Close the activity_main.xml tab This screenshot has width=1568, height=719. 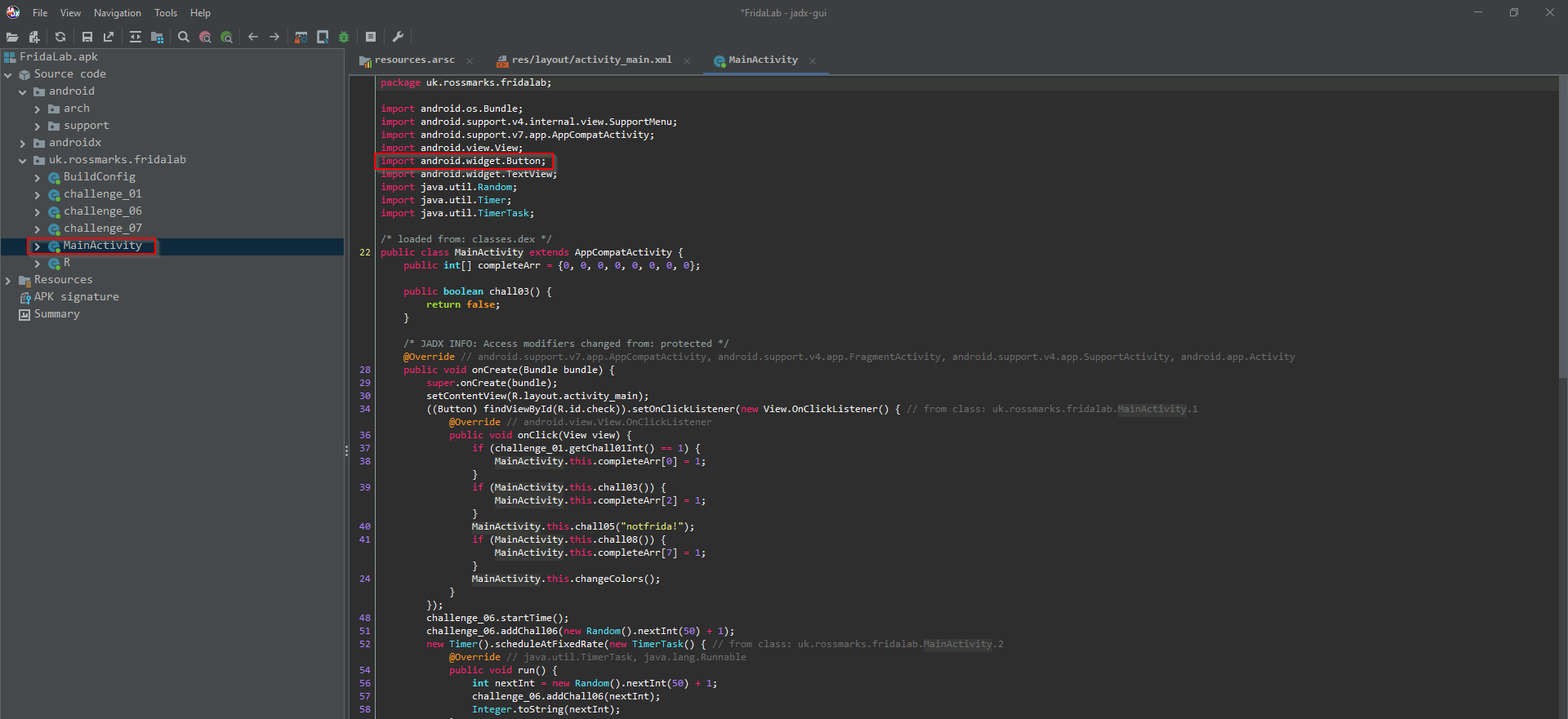pyautogui.click(x=687, y=61)
